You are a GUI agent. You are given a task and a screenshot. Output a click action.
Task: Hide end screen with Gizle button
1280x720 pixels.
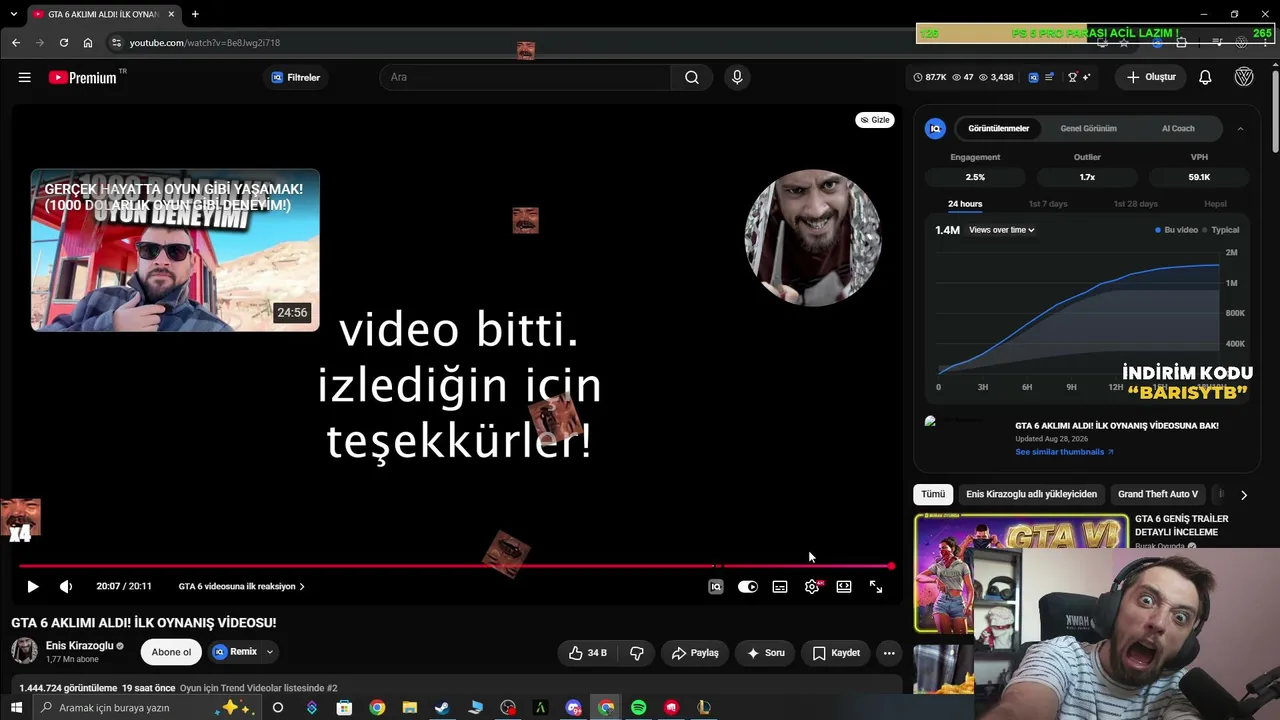tap(875, 120)
